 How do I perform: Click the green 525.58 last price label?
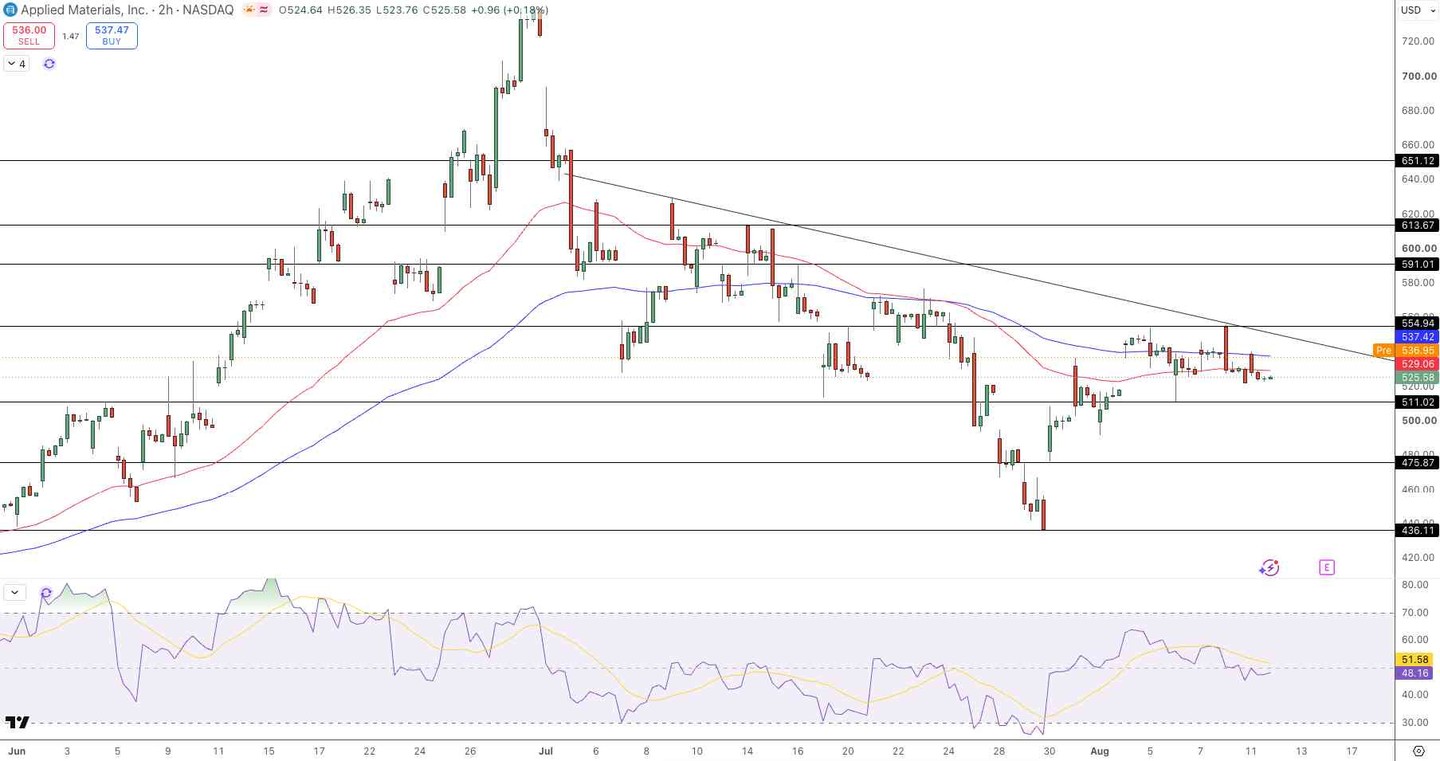click(x=1418, y=378)
